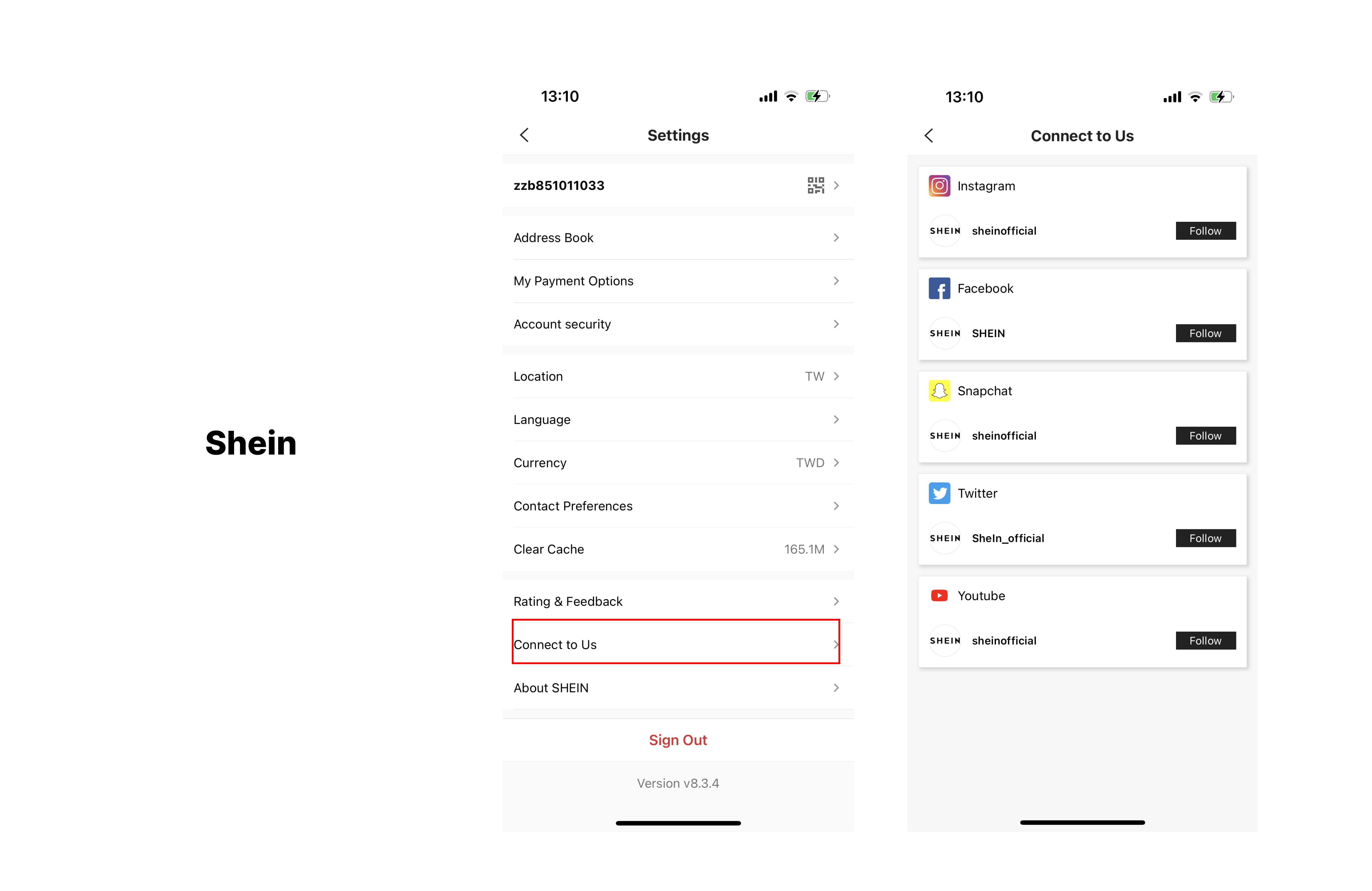Tap the Twitter bird icon
This screenshot has height=891, width=1372.
(x=939, y=493)
